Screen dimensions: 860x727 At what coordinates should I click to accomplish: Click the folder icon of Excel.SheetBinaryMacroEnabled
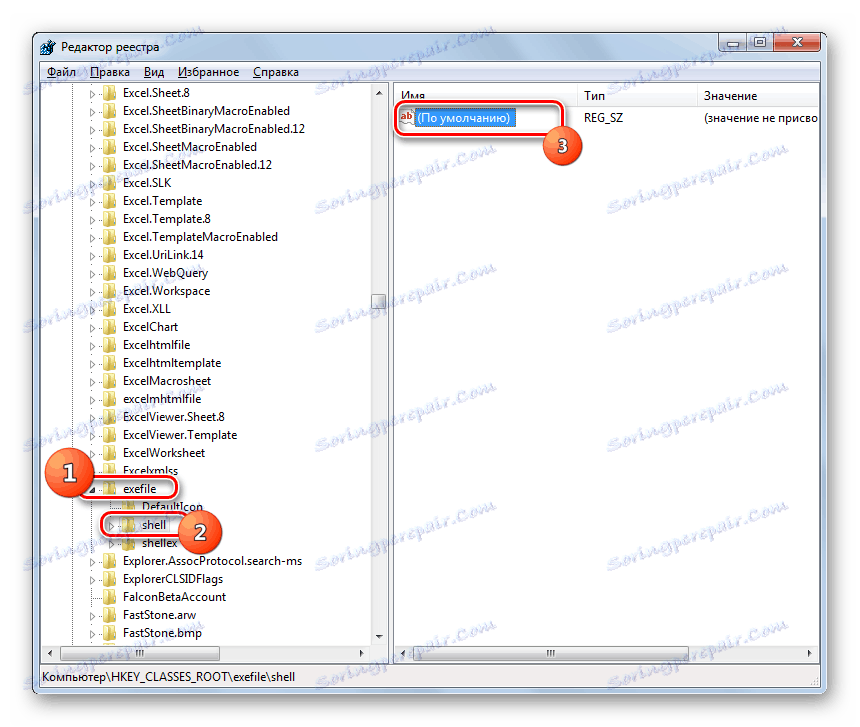tap(110, 111)
